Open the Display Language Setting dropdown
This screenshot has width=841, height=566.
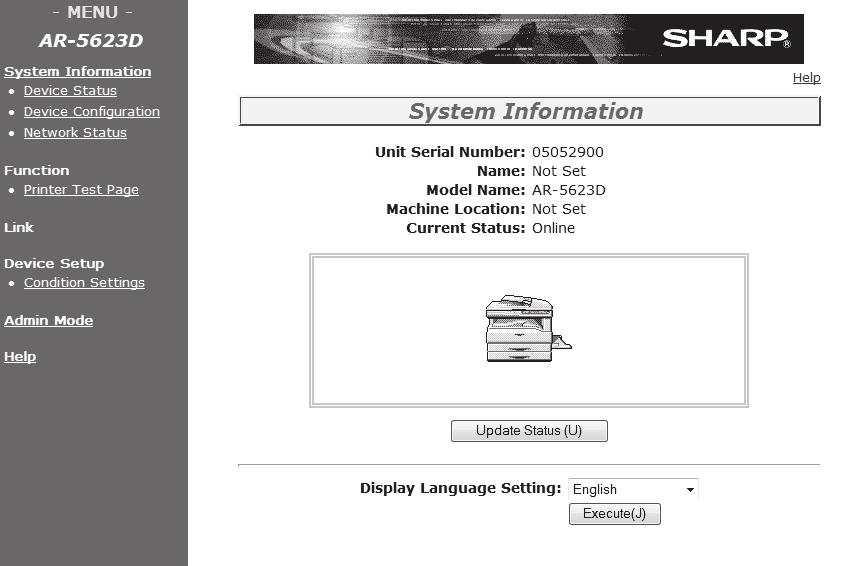tap(633, 489)
